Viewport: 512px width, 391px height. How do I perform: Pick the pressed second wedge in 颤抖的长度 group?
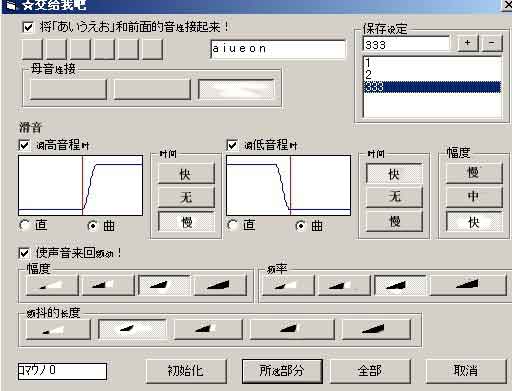(x=132, y=329)
